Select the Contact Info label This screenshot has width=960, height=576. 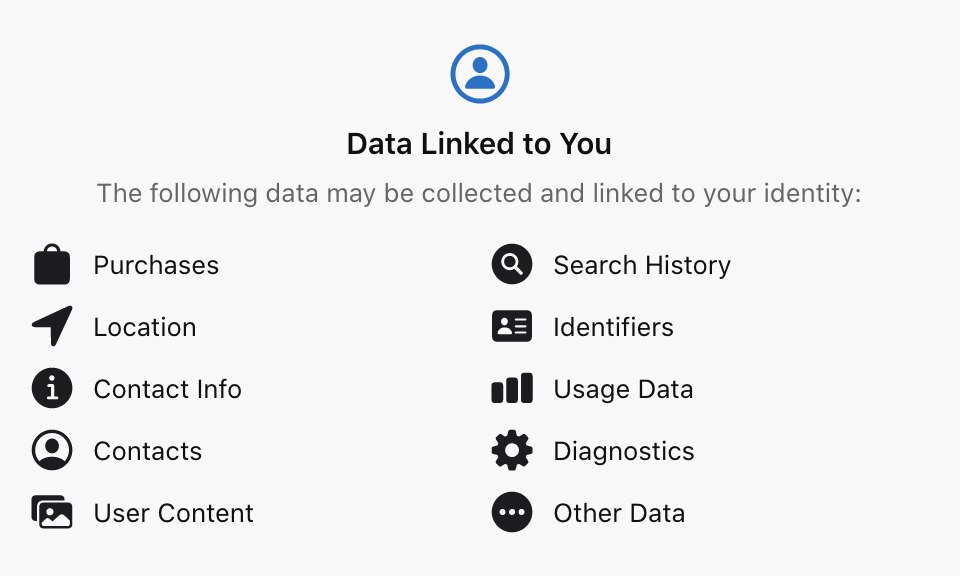click(168, 389)
